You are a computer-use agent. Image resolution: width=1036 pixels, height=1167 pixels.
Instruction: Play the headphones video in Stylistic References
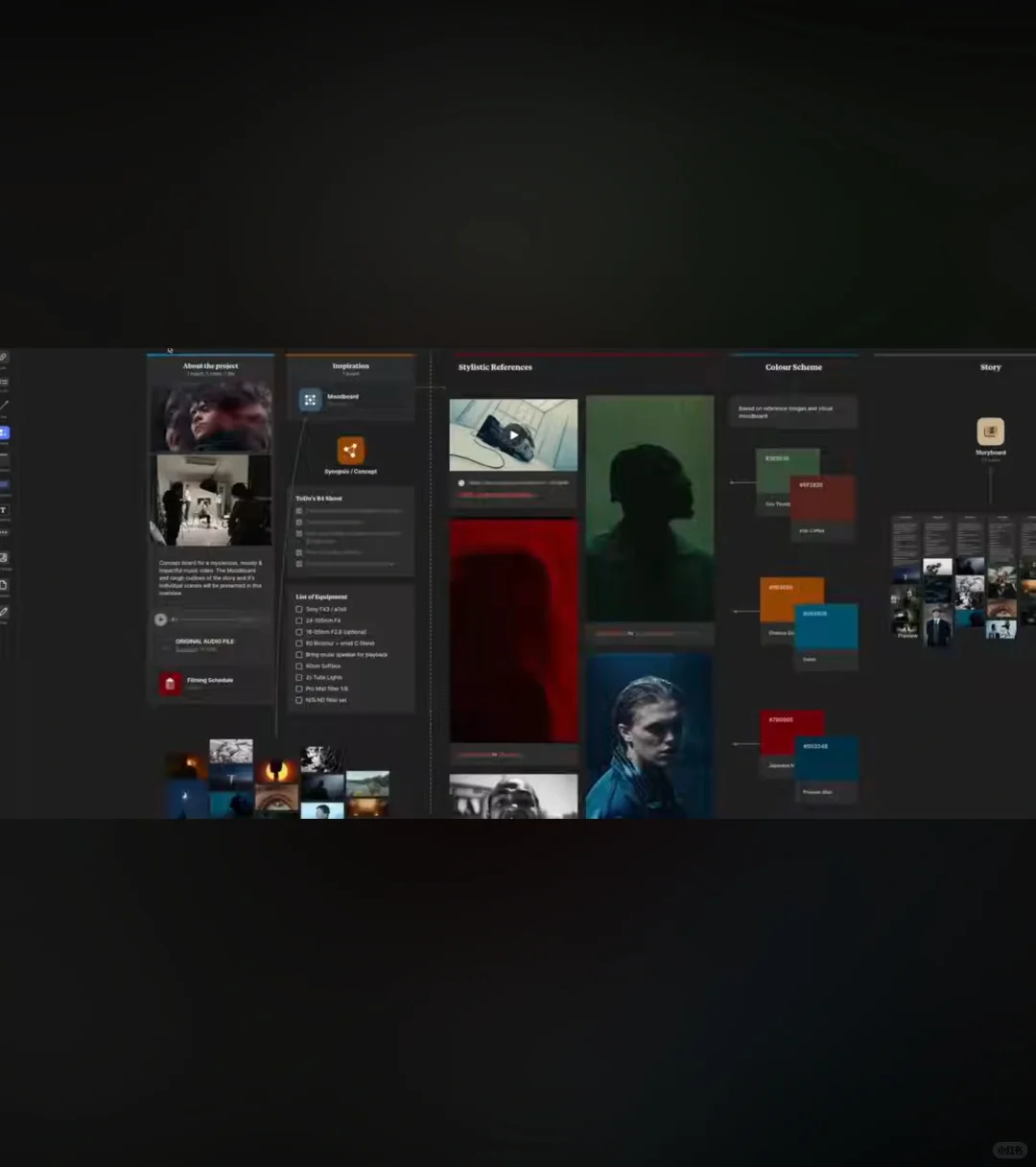[x=514, y=435]
